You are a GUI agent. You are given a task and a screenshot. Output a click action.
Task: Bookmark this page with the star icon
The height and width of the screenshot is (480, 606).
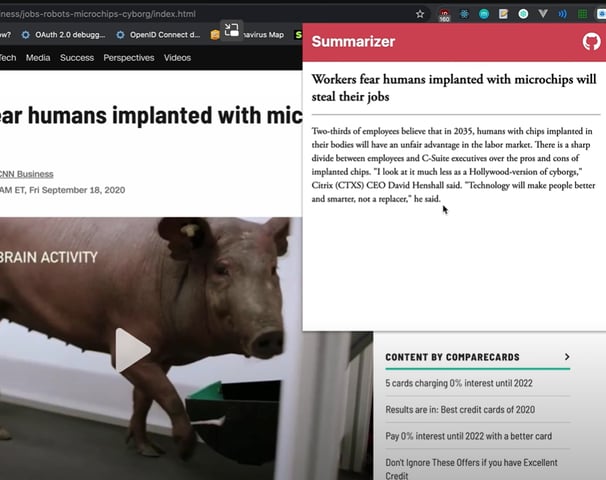pyautogui.click(x=420, y=14)
